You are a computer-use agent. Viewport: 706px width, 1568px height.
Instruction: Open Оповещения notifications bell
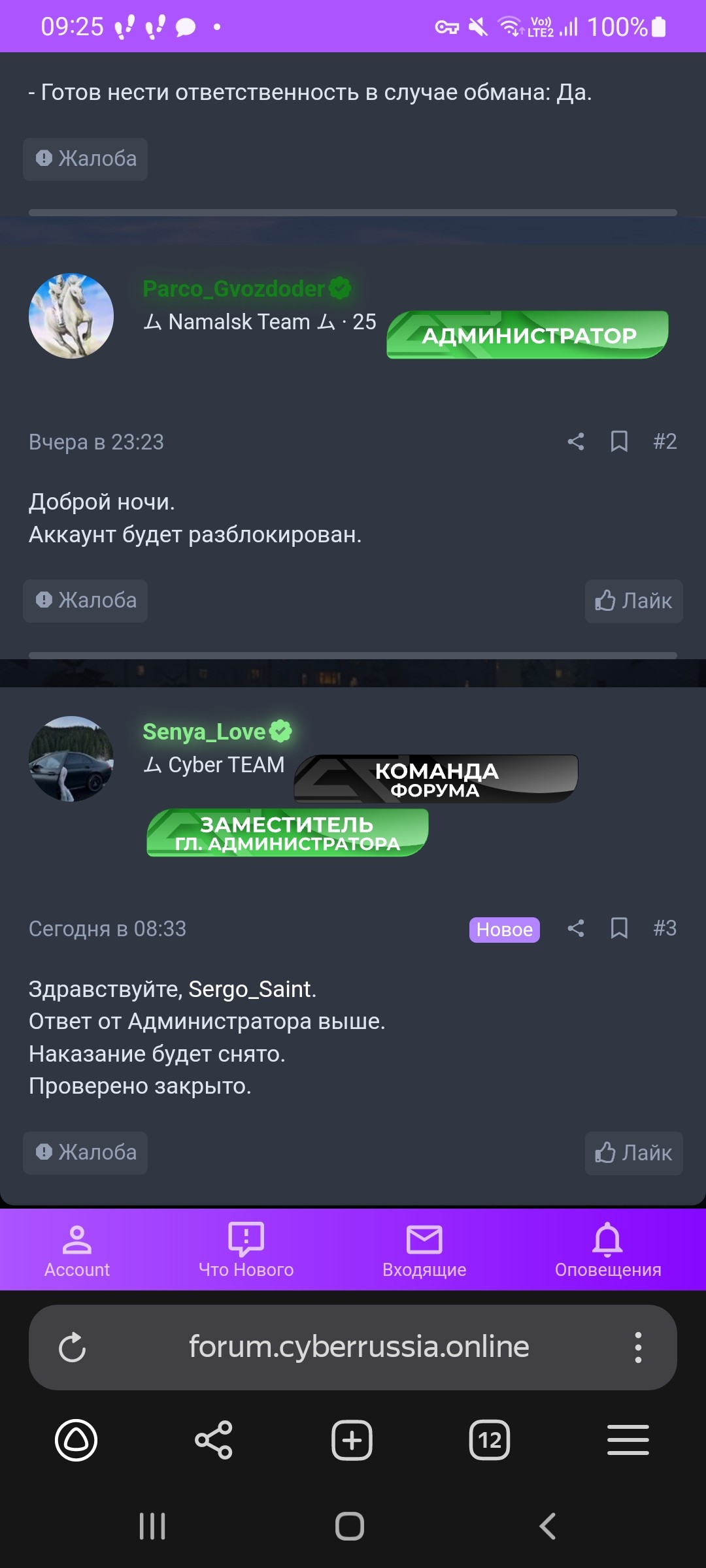click(608, 1251)
